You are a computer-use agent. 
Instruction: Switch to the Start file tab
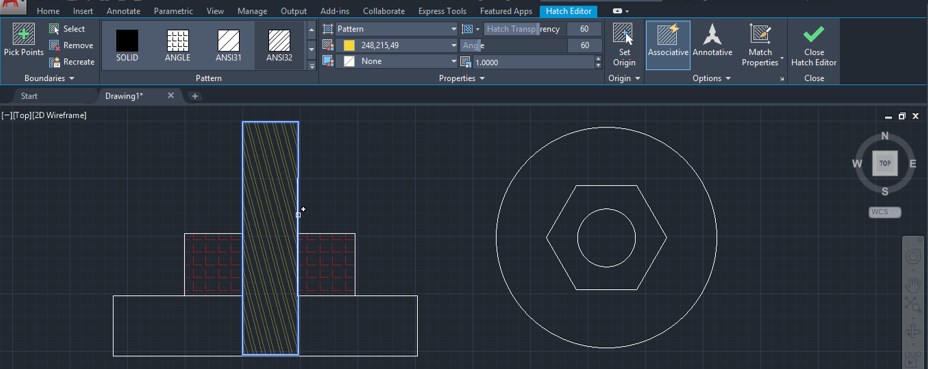tap(30, 95)
